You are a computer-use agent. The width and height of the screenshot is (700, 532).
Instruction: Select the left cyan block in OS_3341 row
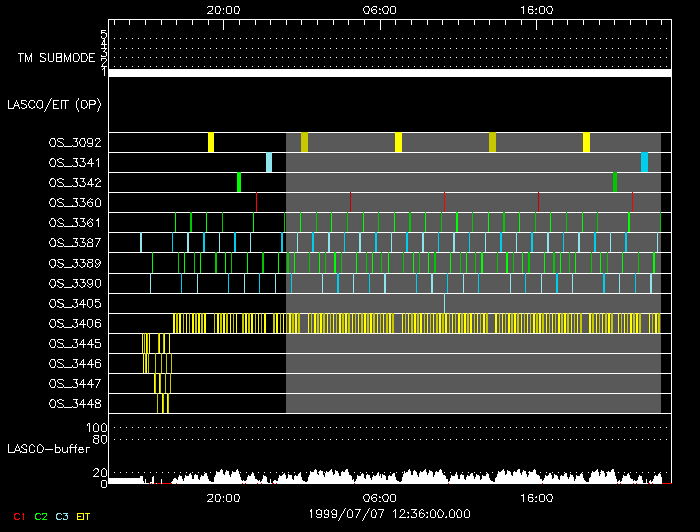269,162
